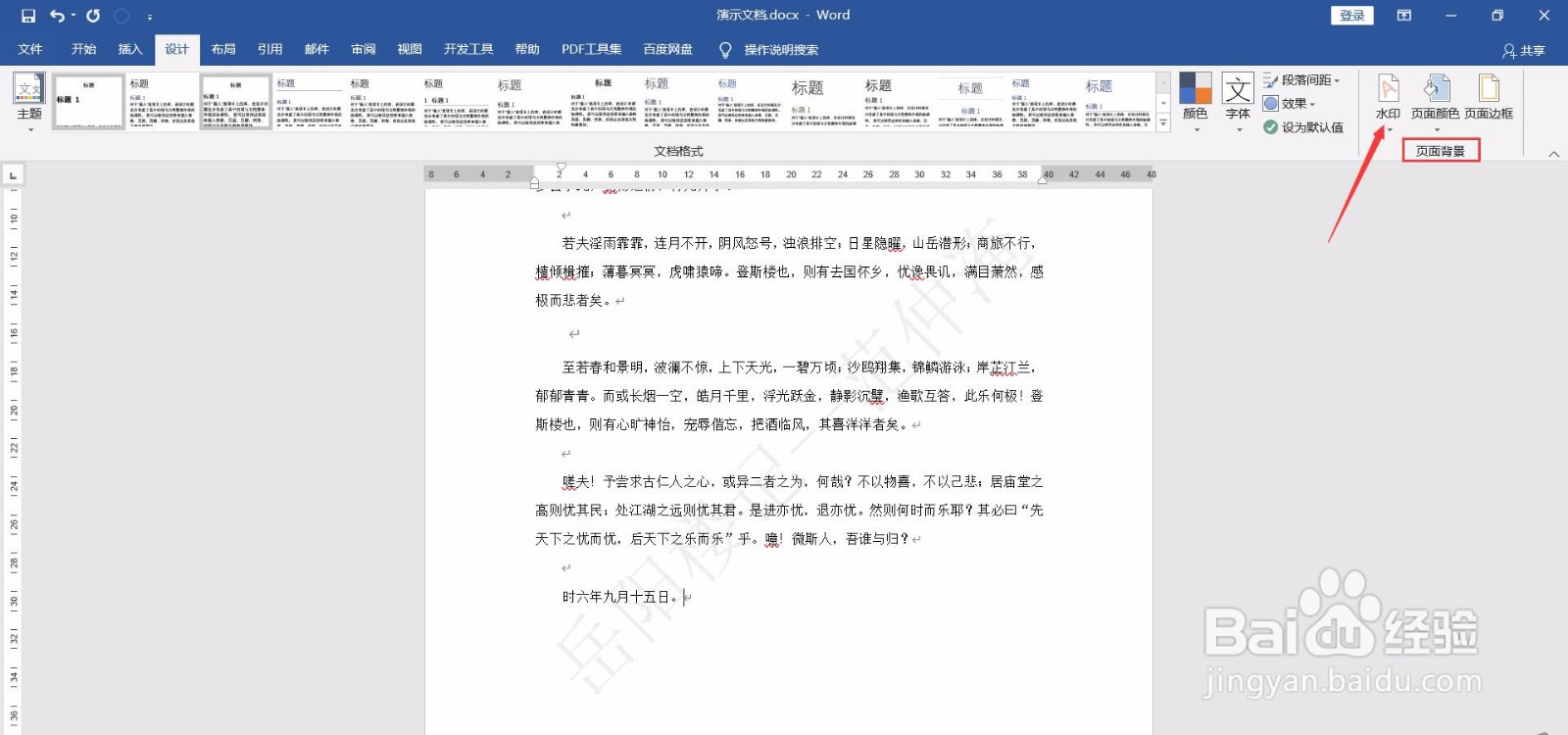Open the 颜色 theme colors palette

pos(1196,101)
